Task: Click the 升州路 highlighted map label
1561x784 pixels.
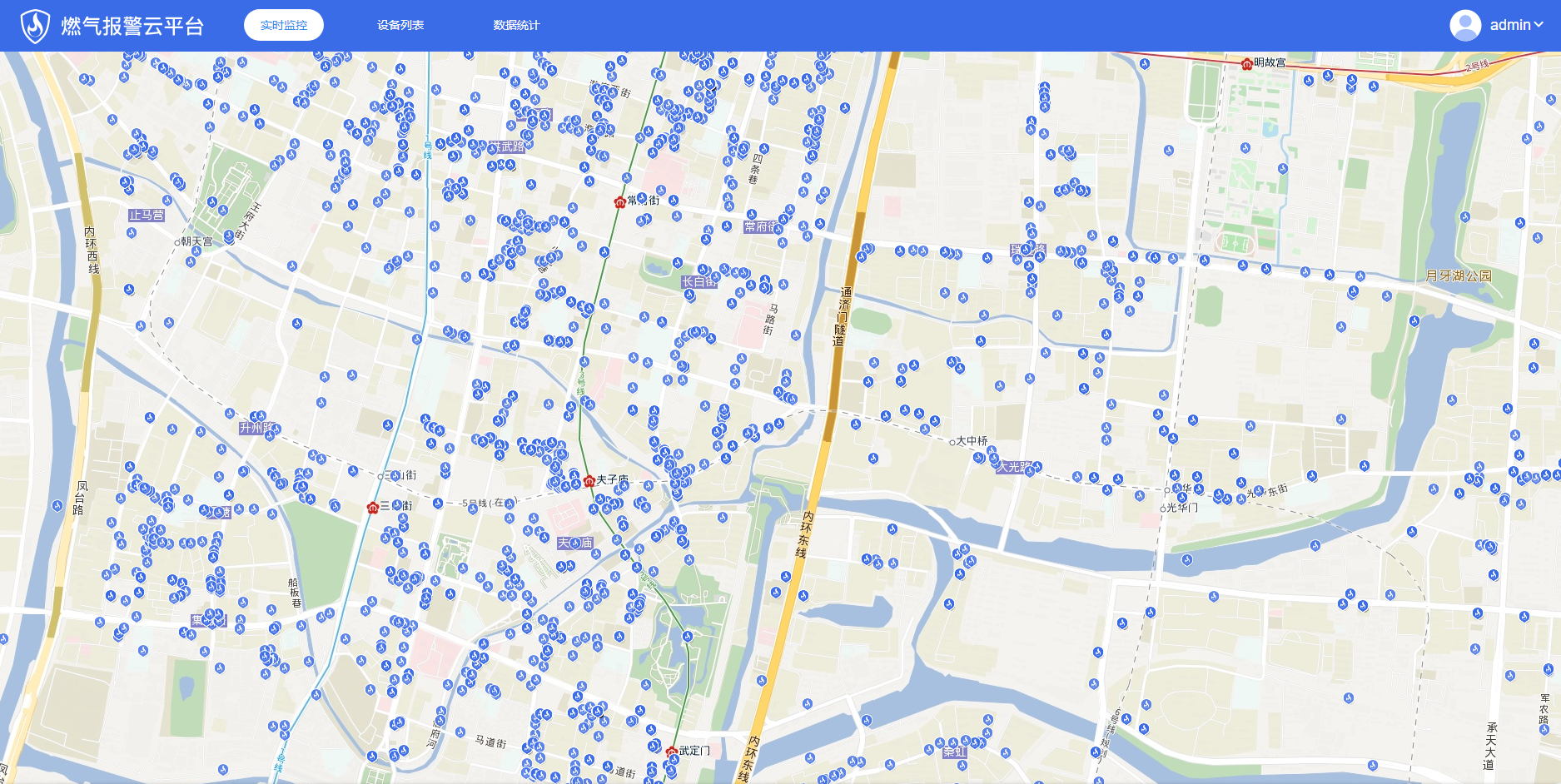Action: [x=256, y=428]
